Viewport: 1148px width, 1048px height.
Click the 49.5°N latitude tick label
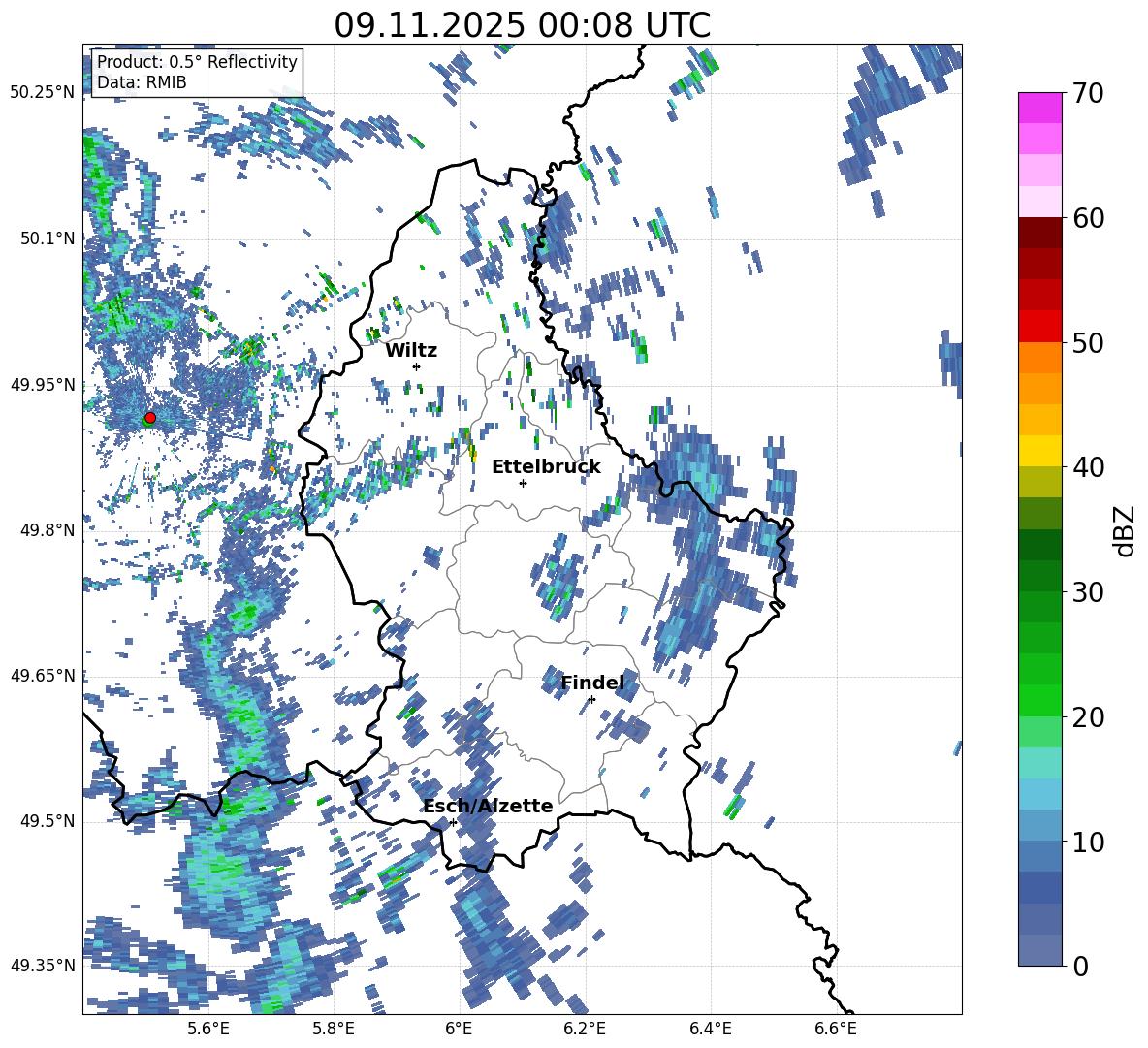click(x=48, y=821)
